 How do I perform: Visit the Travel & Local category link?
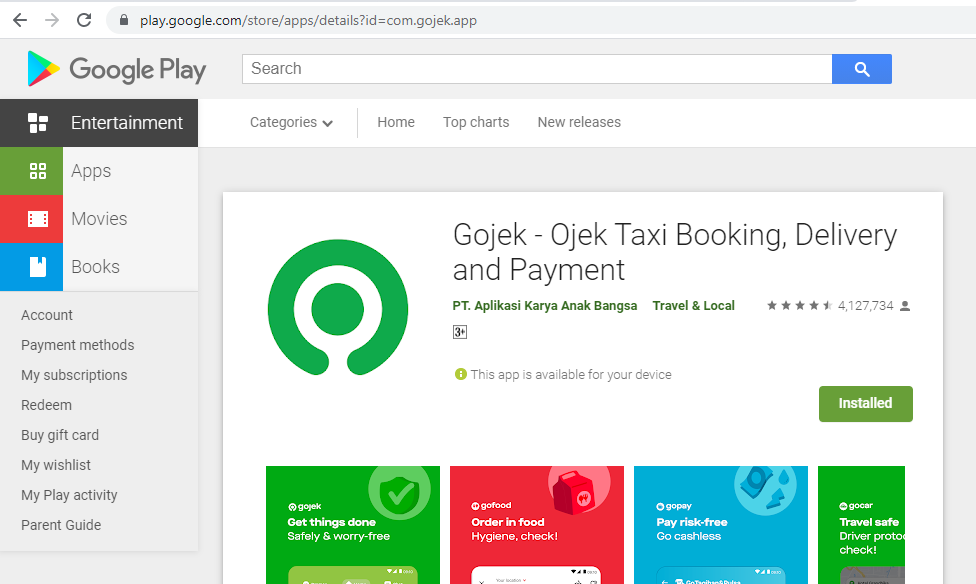[693, 305]
